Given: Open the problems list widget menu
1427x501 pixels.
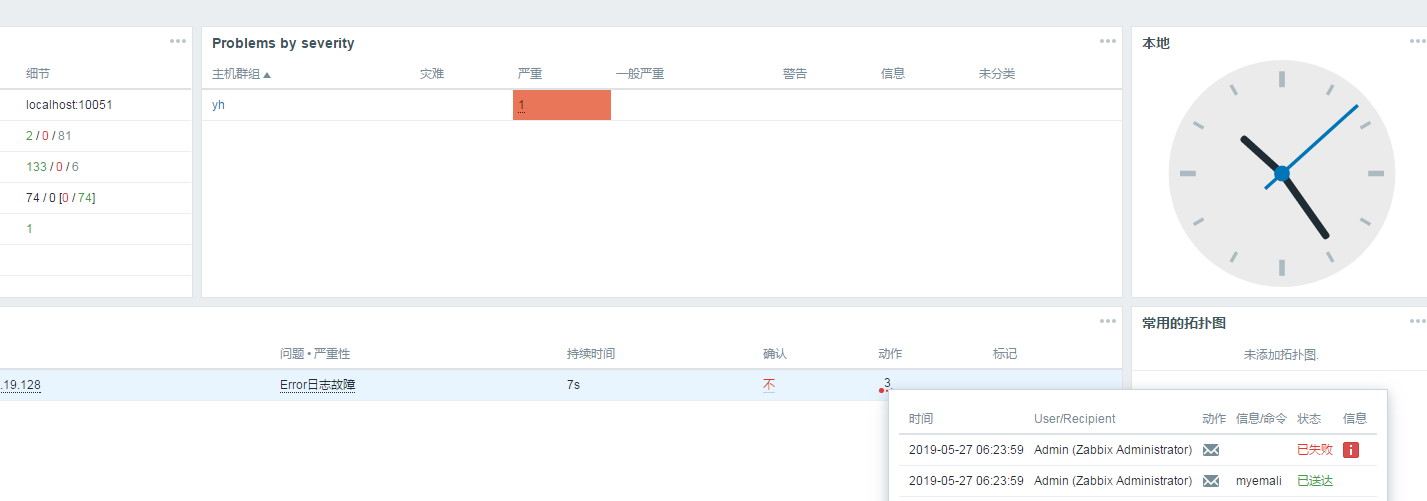Looking at the screenshot, I should point(1107,321).
